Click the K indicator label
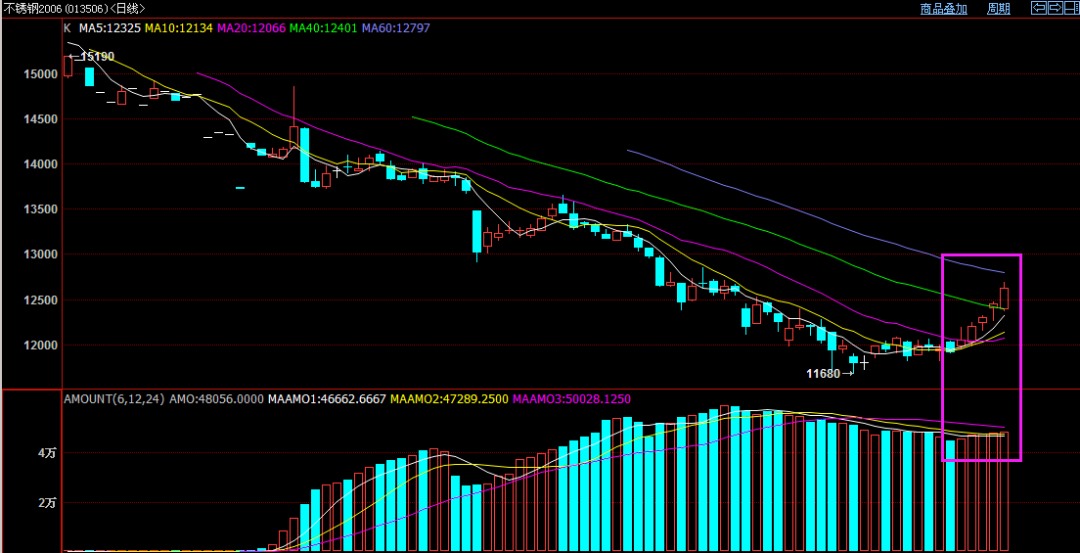The width and height of the screenshot is (1080, 553). [67, 28]
